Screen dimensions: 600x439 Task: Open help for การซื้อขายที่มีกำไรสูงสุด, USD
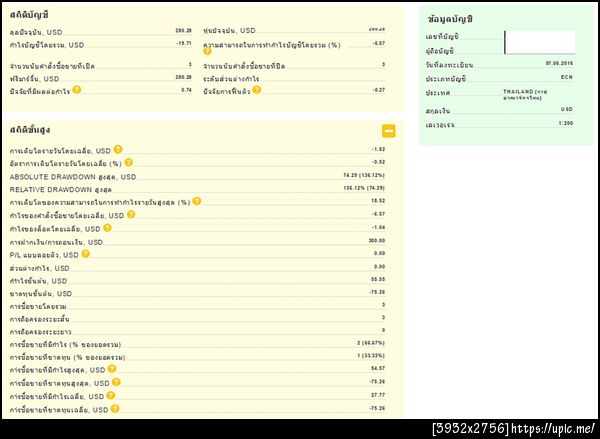click(x=112, y=369)
